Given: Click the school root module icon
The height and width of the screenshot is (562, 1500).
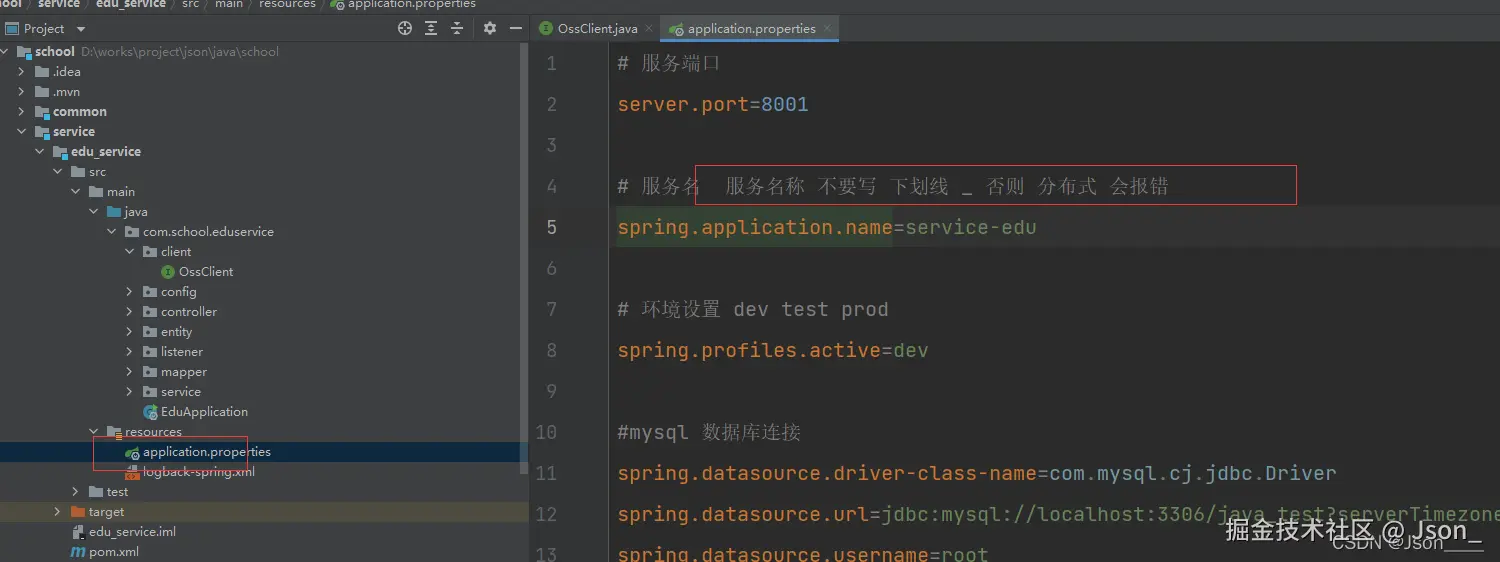Looking at the screenshot, I should pyautogui.click(x=24, y=52).
